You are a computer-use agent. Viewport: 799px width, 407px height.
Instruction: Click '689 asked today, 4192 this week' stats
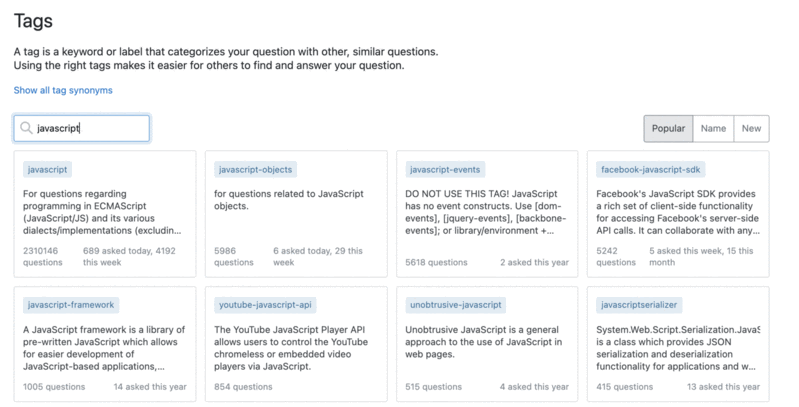[x=129, y=257]
